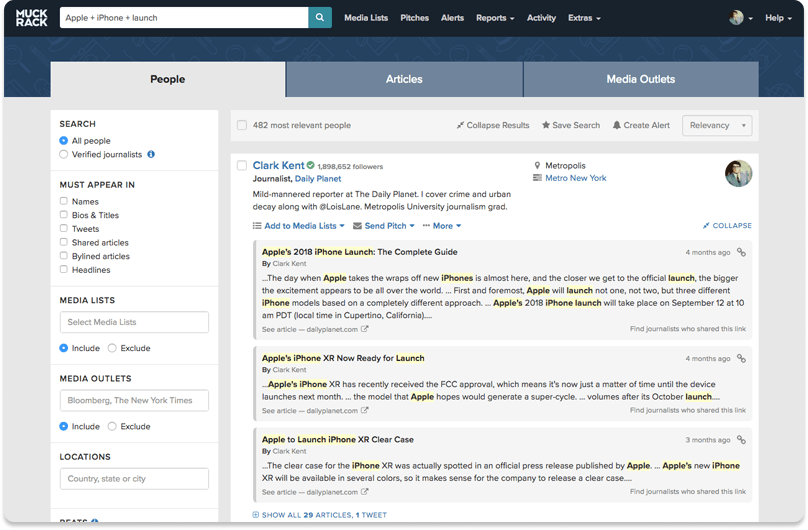Click Clark Kent's profile photo thumbnail

point(738,173)
